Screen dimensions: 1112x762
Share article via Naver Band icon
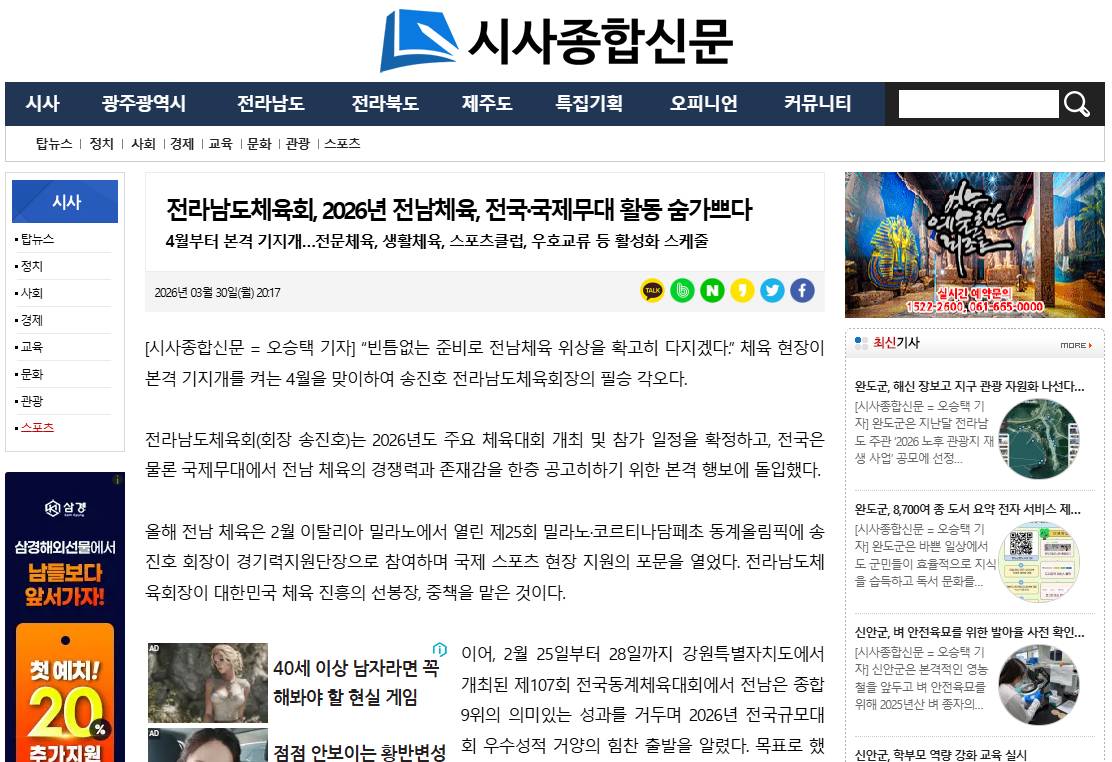(682, 290)
